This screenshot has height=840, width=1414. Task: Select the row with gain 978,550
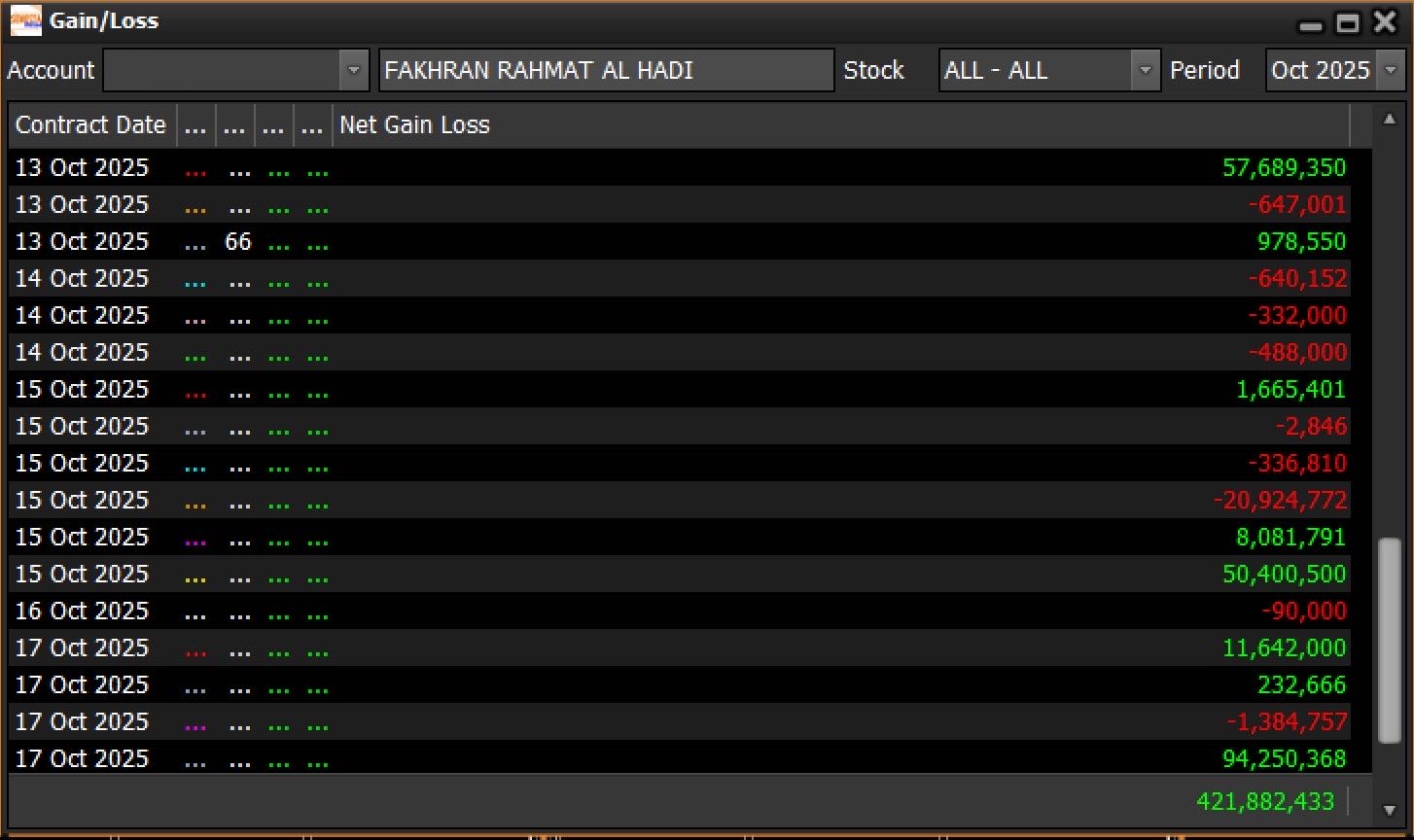click(x=680, y=241)
